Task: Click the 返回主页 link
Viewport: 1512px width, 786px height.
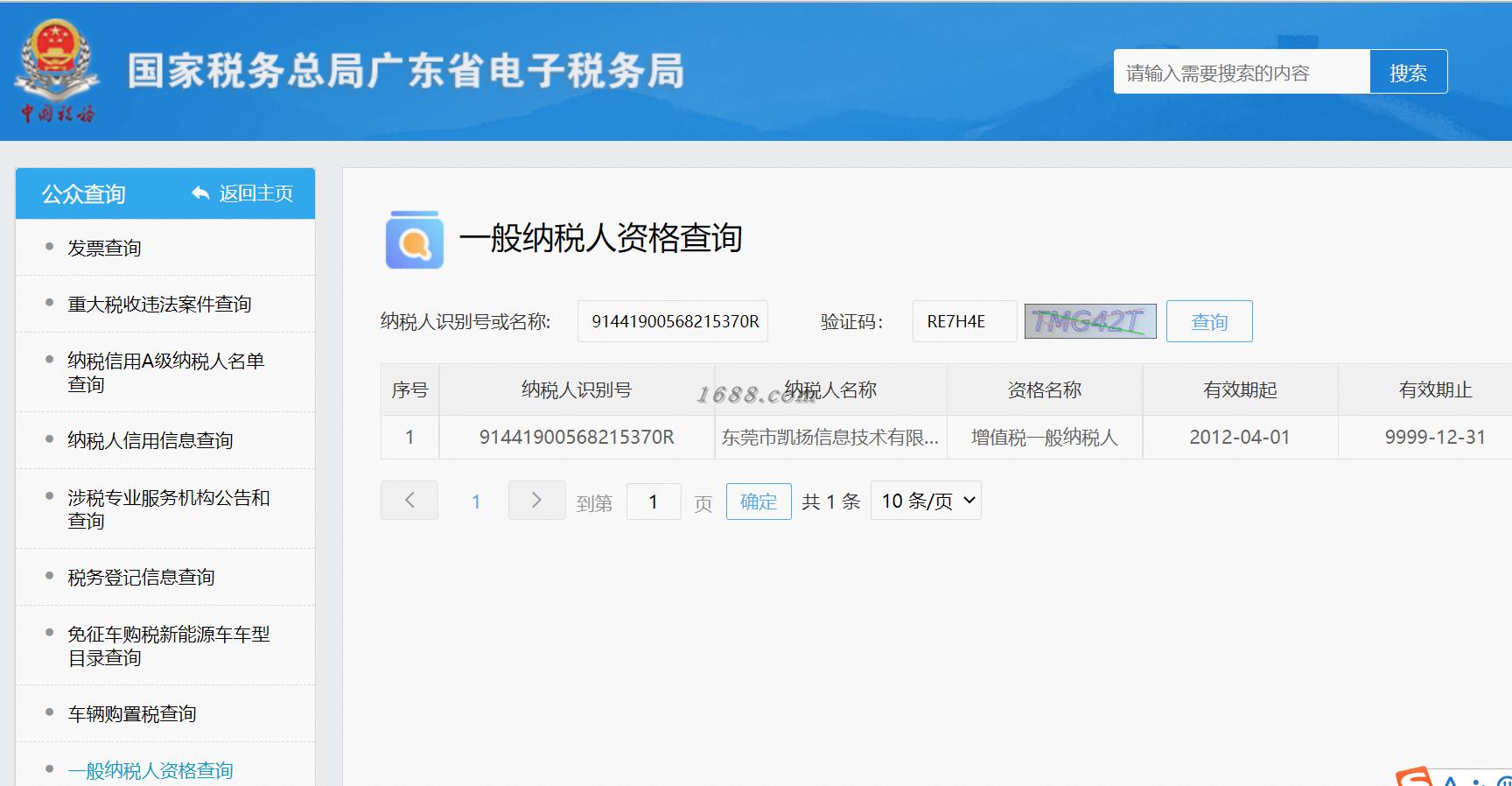Action: [x=255, y=193]
